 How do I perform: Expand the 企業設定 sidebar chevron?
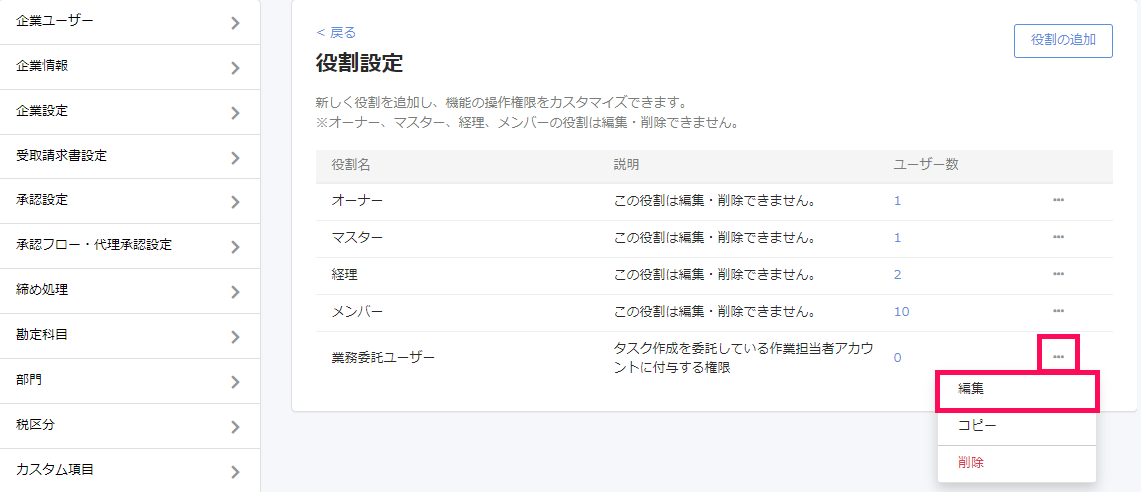click(234, 113)
